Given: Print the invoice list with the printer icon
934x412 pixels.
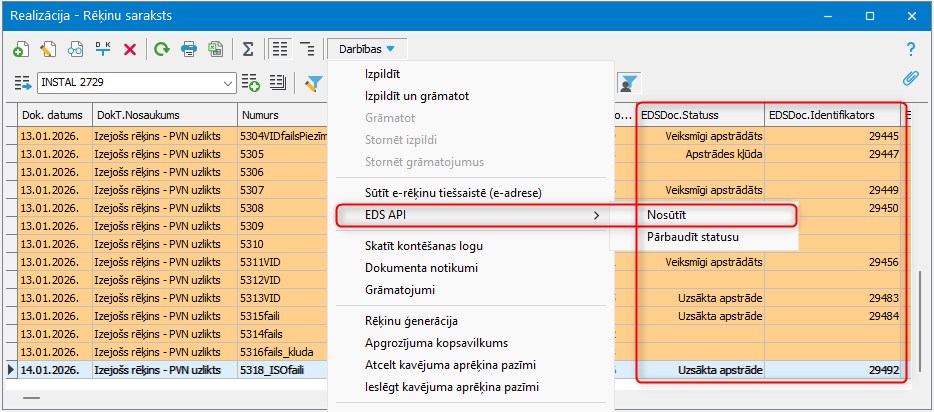Looking at the screenshot, I should 189,49.
